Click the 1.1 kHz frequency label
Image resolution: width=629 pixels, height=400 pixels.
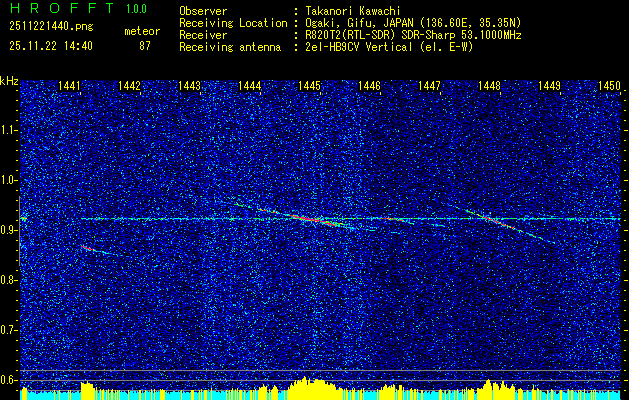tap(8, 130)
